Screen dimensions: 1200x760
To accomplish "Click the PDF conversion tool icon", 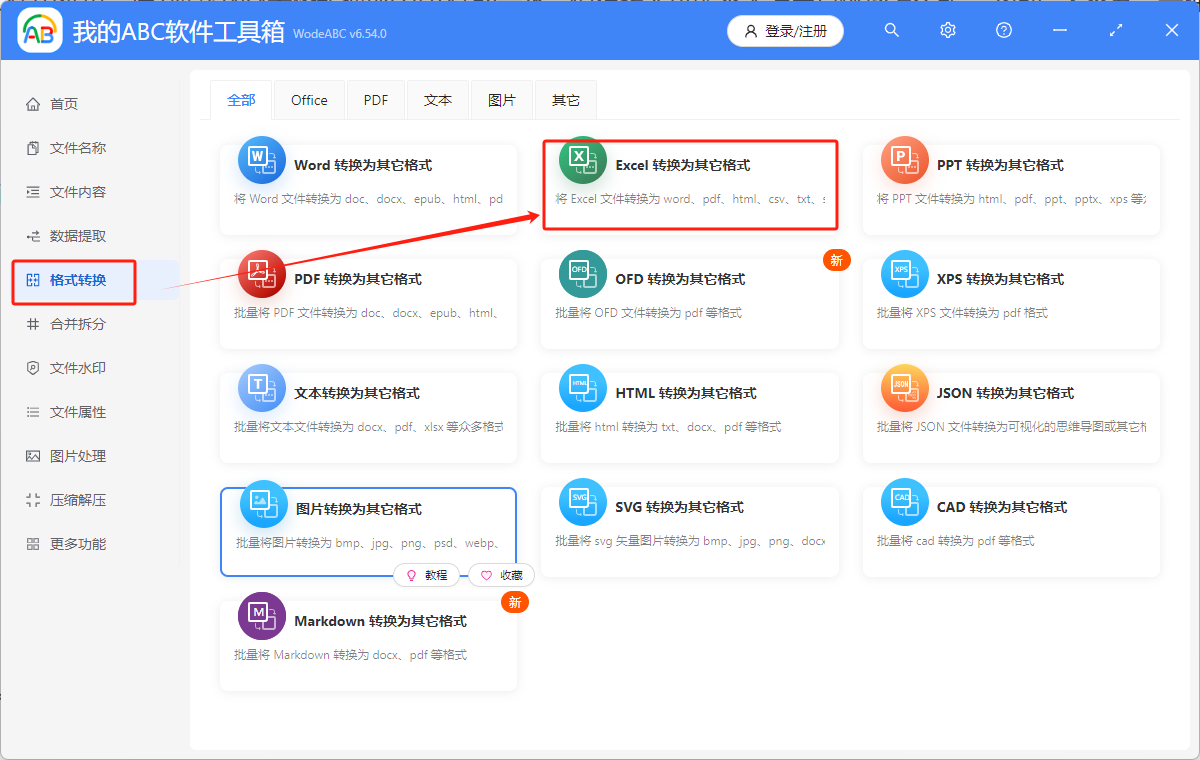I will pos(261,273).
